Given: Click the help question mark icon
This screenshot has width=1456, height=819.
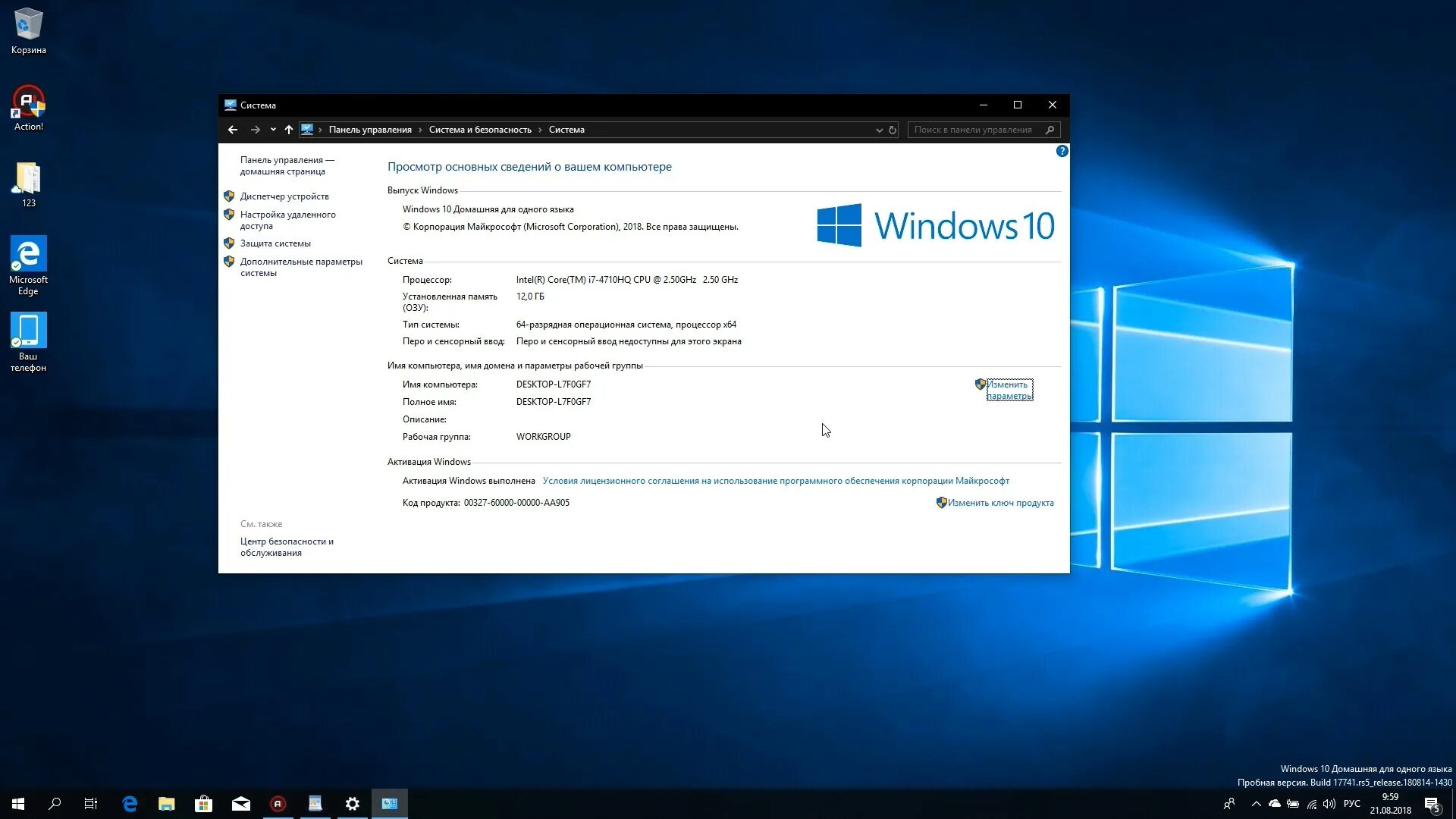Looking at the screenshot, I should (1062, 151).
